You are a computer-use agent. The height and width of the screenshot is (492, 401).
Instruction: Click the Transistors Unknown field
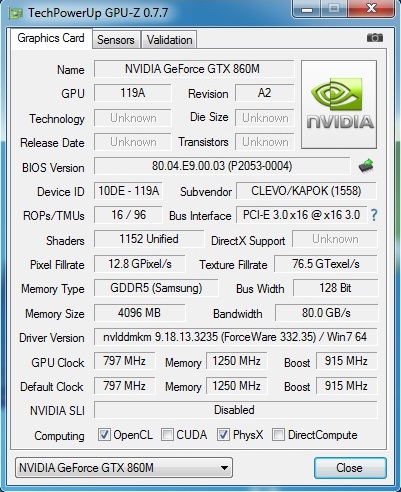coord(265,142)
